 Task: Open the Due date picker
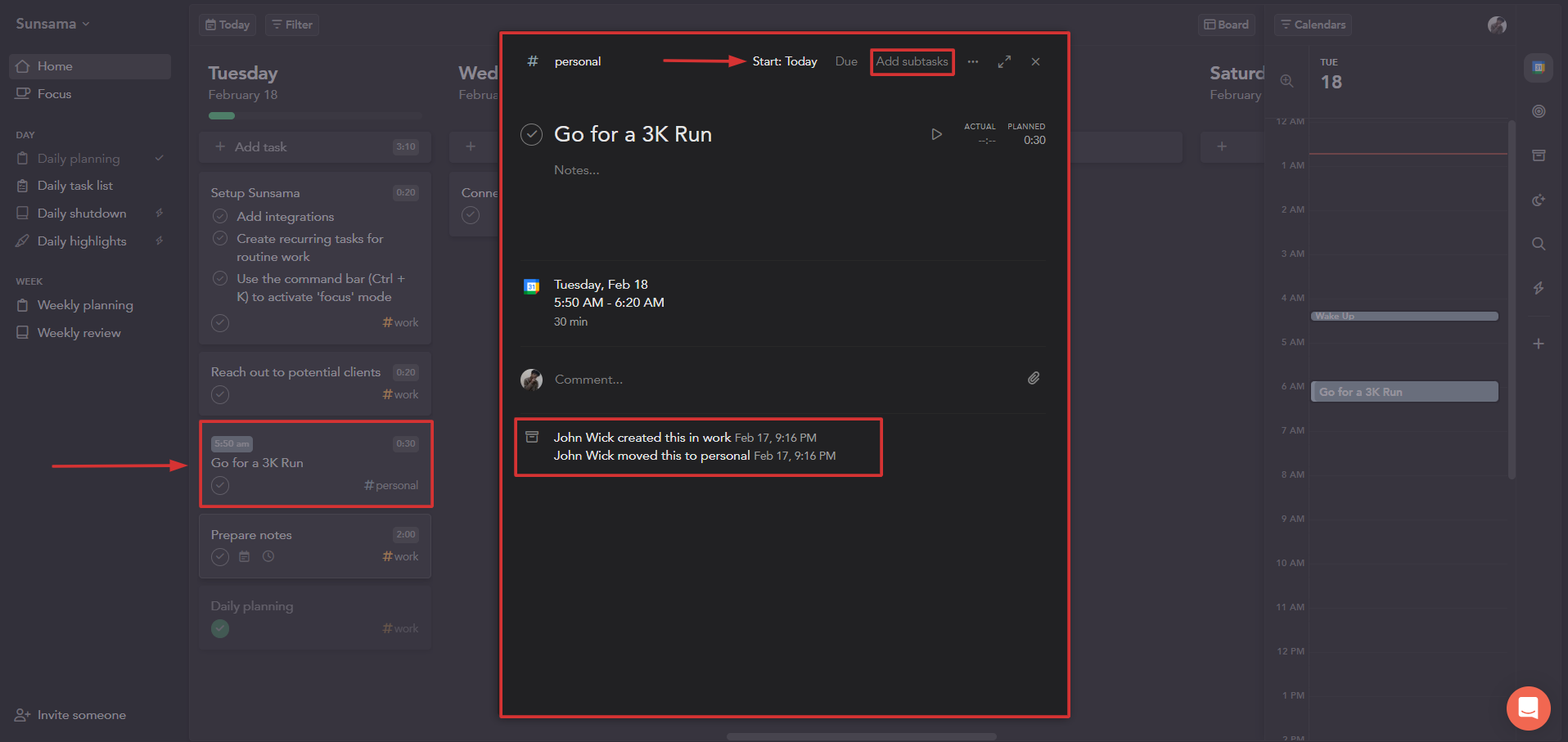(x=846, y=61)
